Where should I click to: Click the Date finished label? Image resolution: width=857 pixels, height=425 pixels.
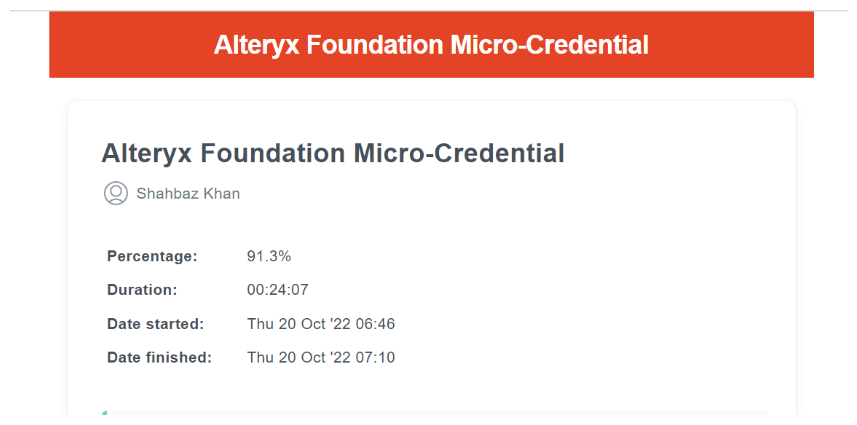click(x=159, y=358)
